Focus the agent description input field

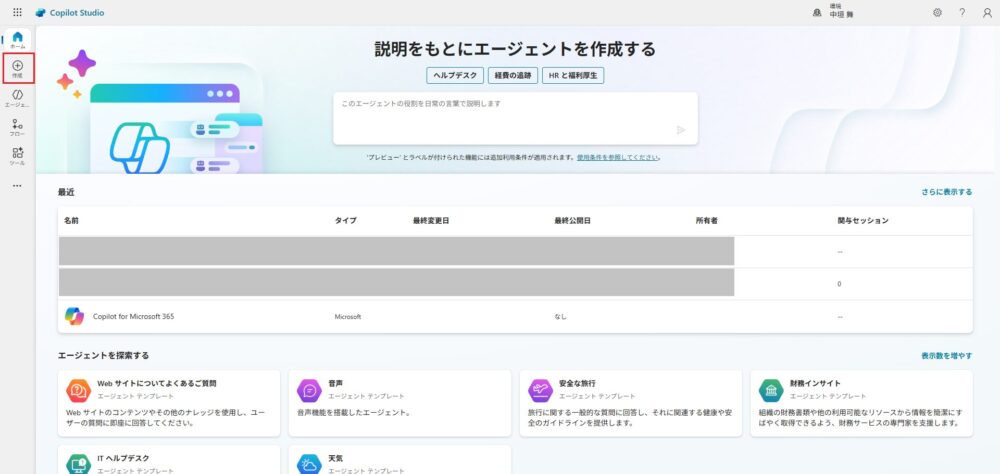click(x=515, y=118)
